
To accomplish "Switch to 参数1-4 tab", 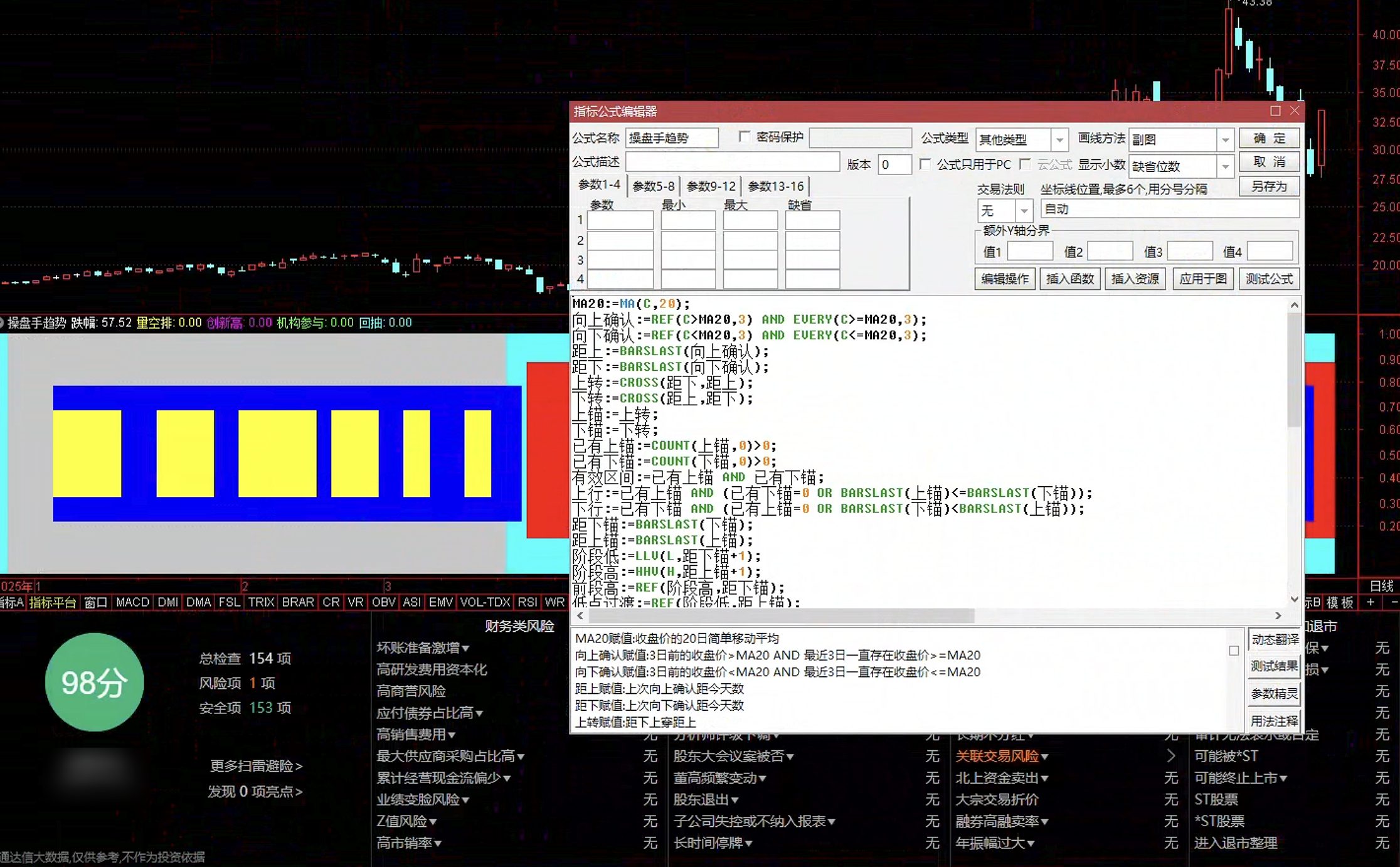I will (599, 184).
